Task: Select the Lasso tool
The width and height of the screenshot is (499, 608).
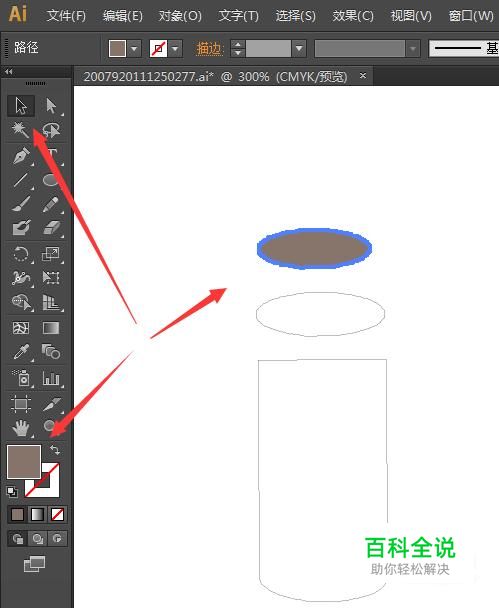Action: (51, 130)
